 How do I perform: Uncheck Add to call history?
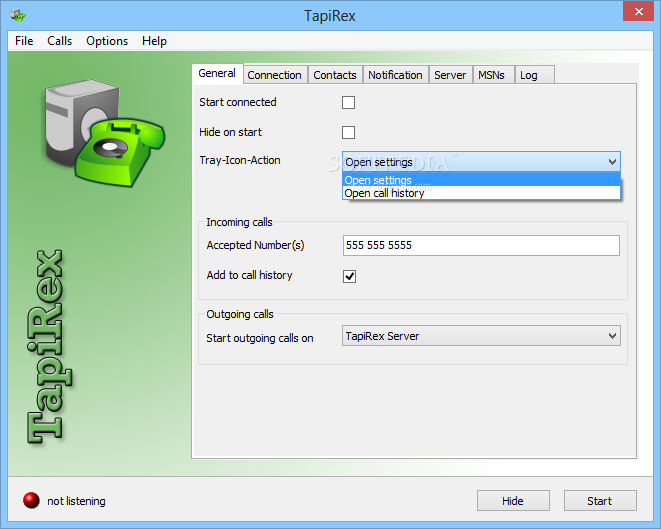[349, 277]
